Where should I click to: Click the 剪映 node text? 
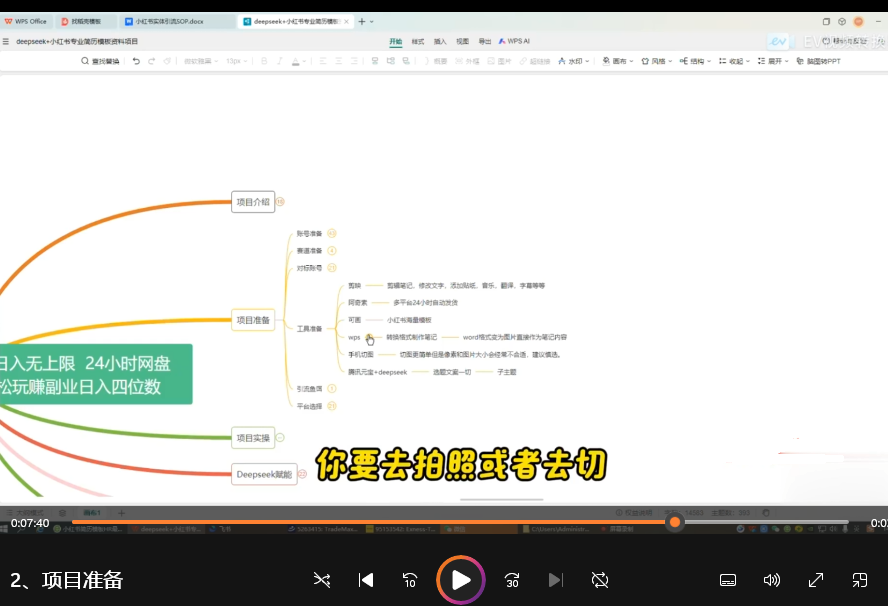click(x=354, y=285)
